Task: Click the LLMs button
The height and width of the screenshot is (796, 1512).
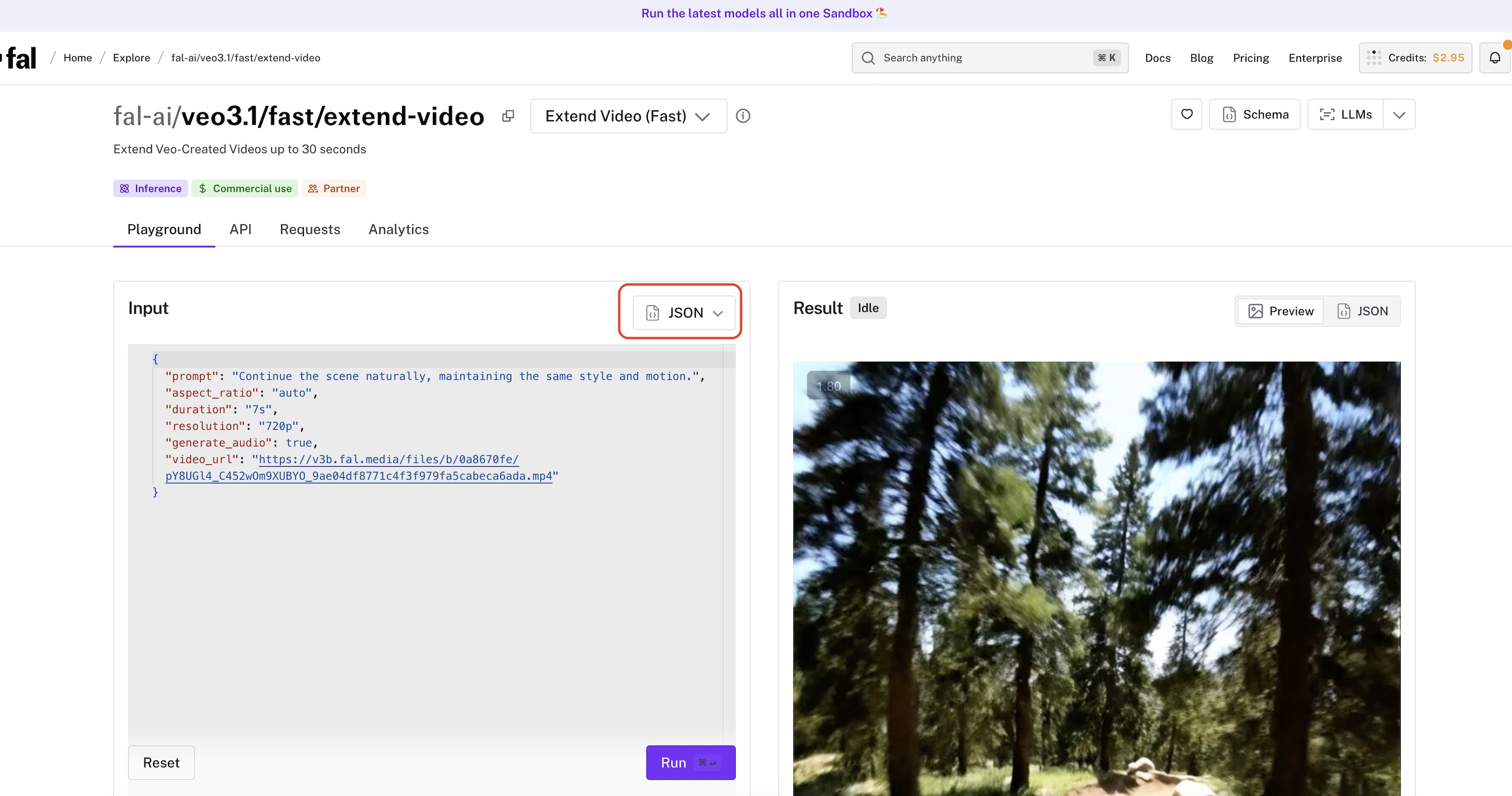Action: pyautogui.click(x=1345, y=114)
